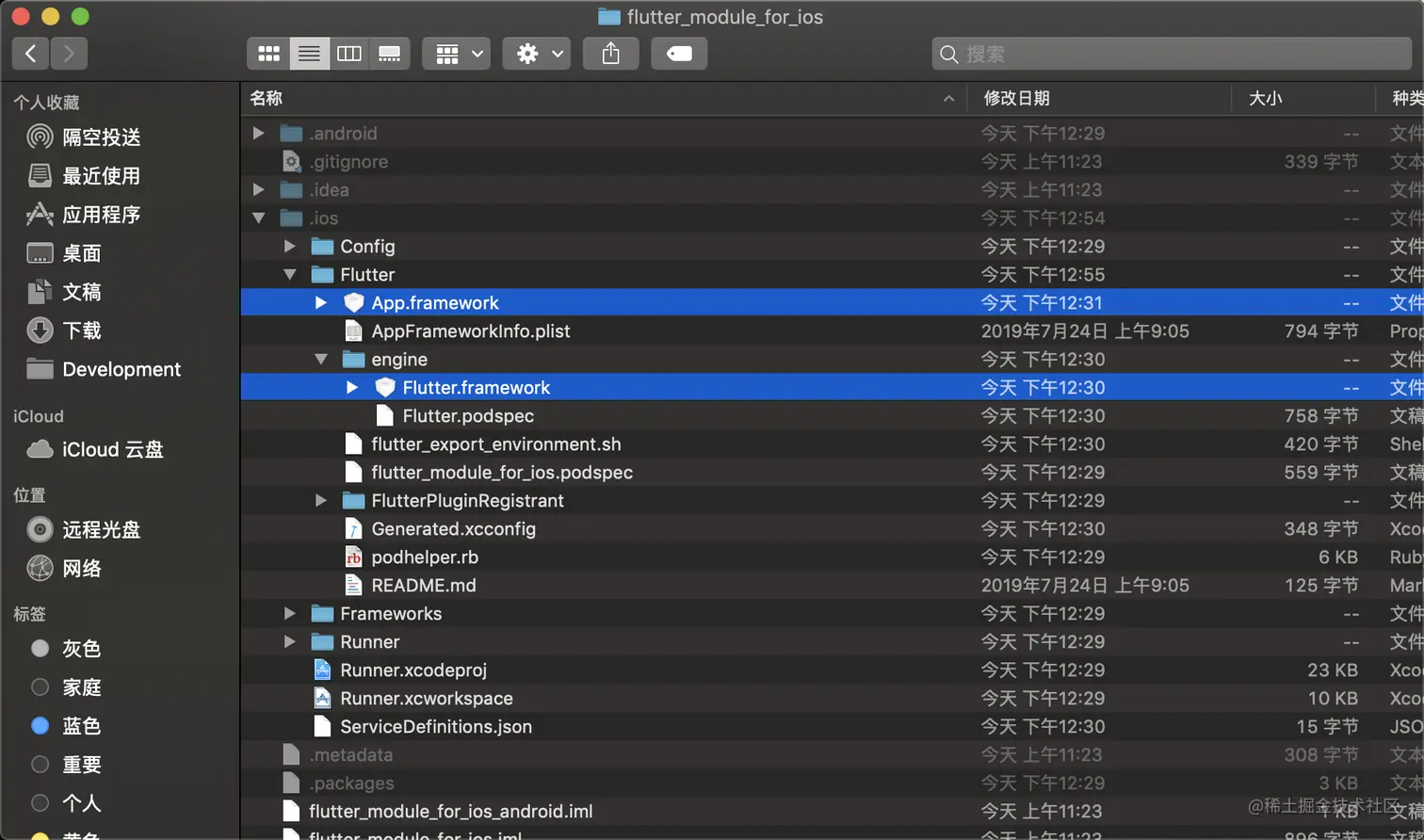Screen dimensions: 1424x840
Task: Open 桌面 in sidebar
Action: coord(65,253)
